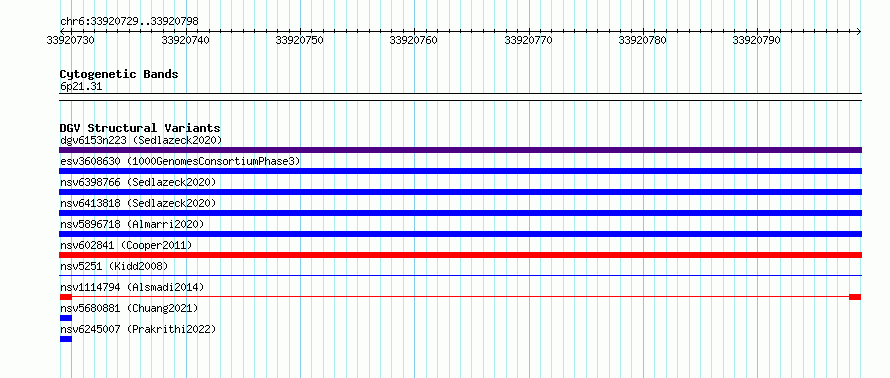The height and width of the screenshot is (378, 890).
Task: Click ruler position 33920780
Action: 643,40
